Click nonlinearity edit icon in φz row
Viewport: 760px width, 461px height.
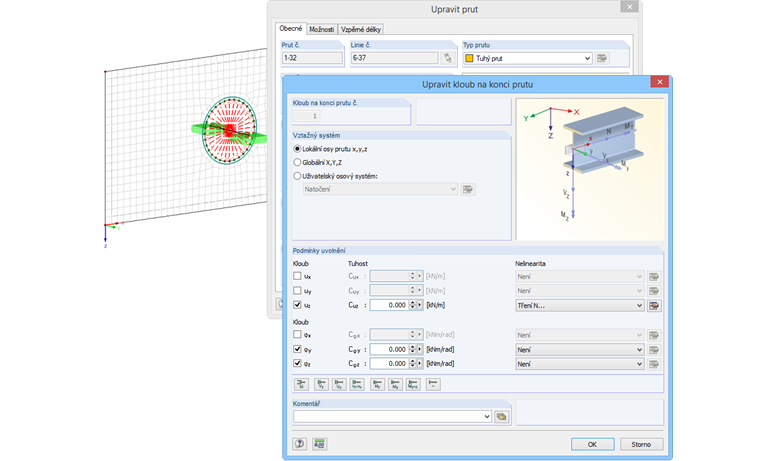654,364
